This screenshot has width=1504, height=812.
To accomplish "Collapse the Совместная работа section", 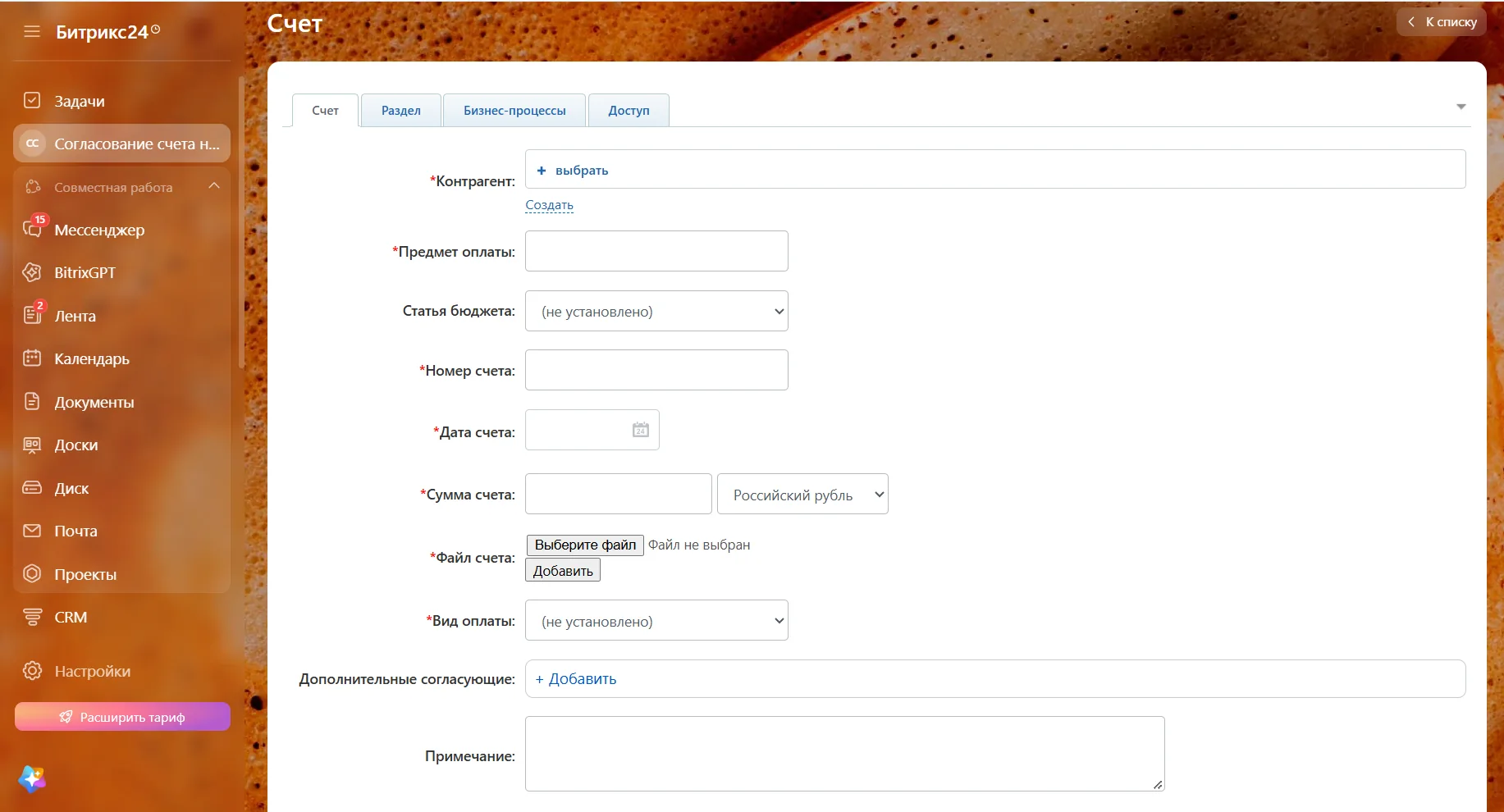I will [x=214, y=186].
